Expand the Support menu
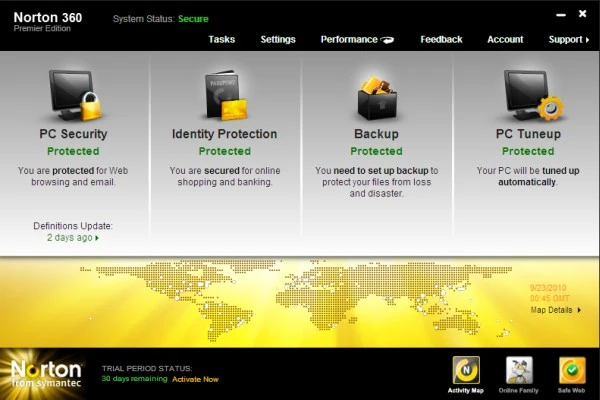Viewport: 600px width, 400px height. click(x=568, y=40)
